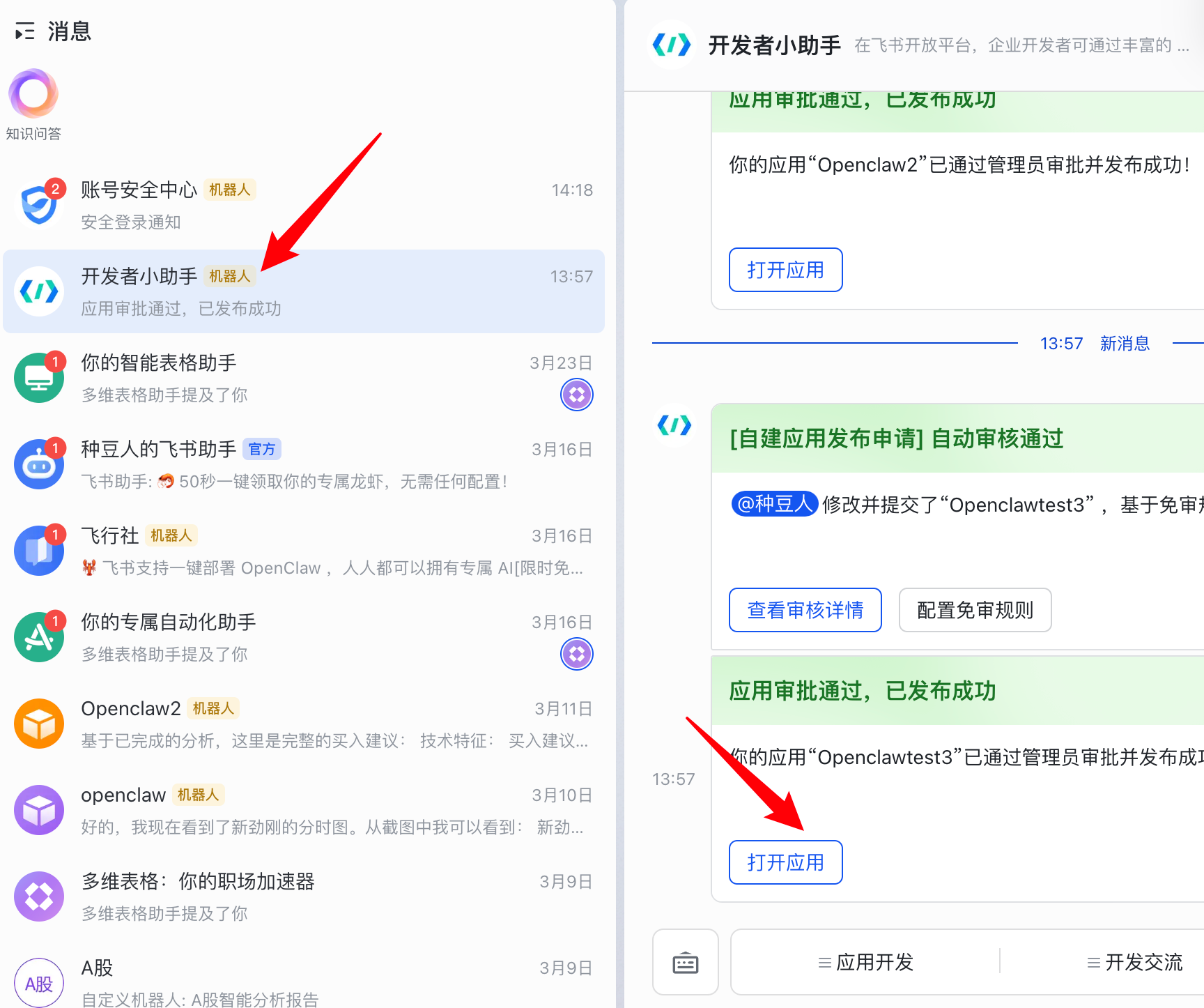
Task: Click 查看审核详情 button
Action: tap(805, 610)
